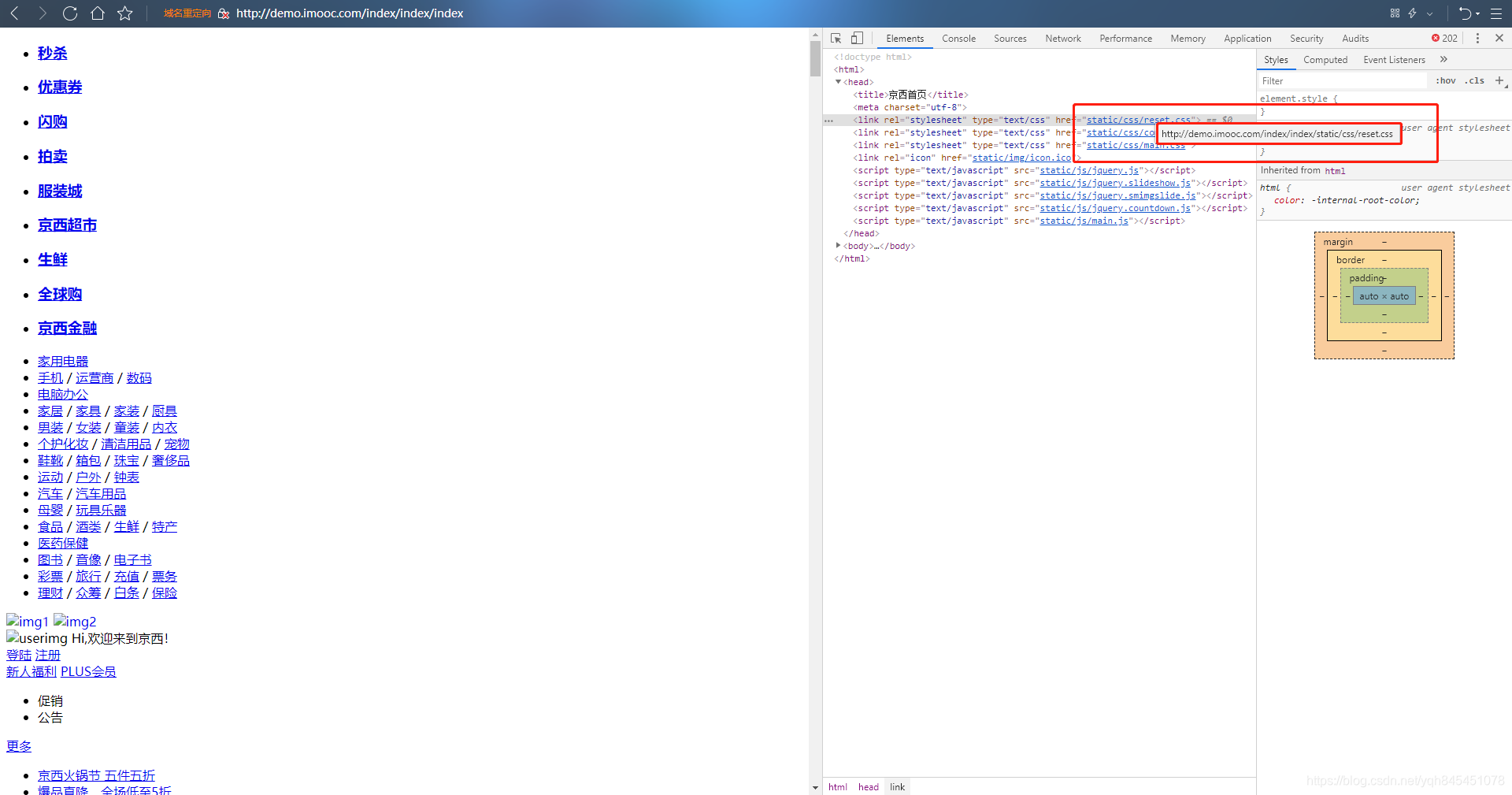Click the ellipsis gutter beside selected link row

(828, 121)
